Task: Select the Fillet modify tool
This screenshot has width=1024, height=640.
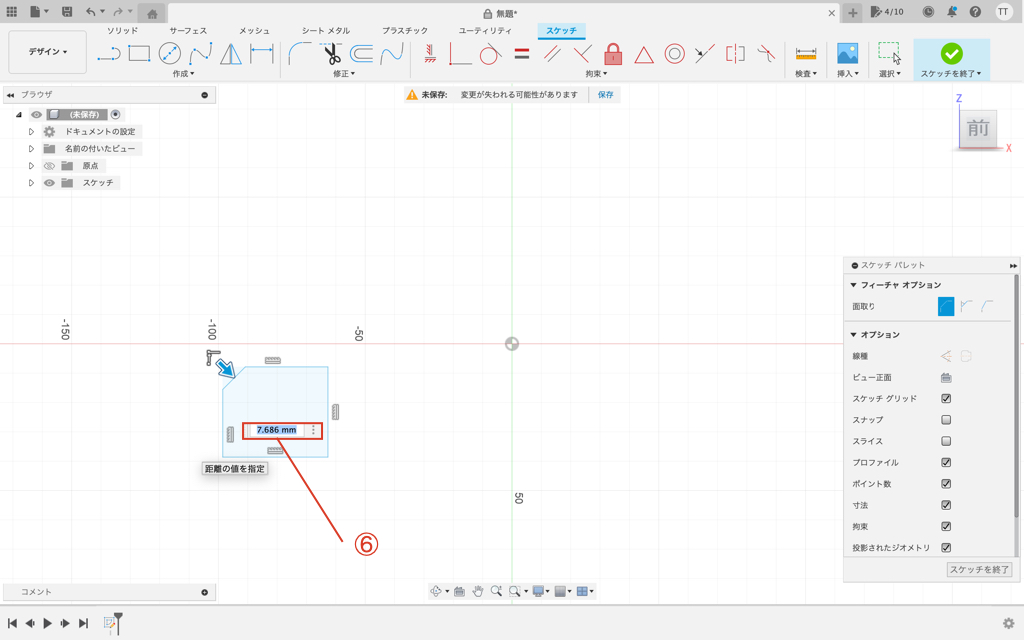Action: click(299, 54)
